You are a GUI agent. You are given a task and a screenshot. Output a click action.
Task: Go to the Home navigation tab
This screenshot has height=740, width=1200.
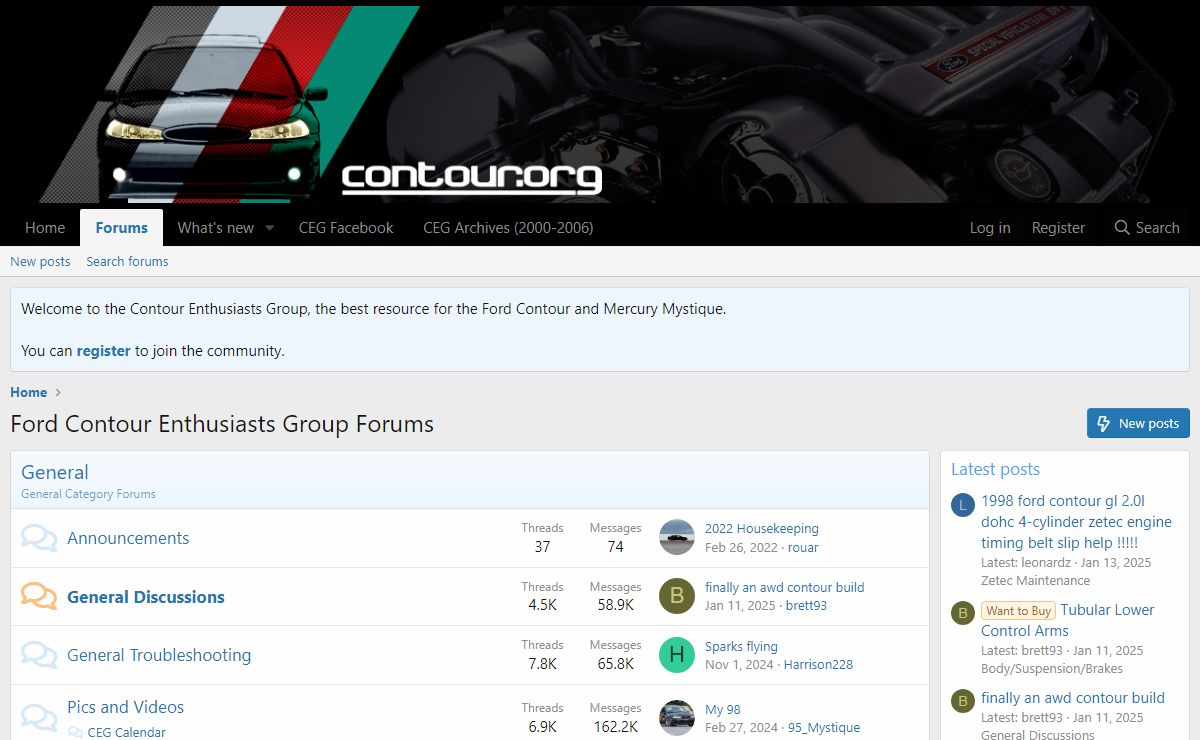pyautogui.click(x=45, y=228)
